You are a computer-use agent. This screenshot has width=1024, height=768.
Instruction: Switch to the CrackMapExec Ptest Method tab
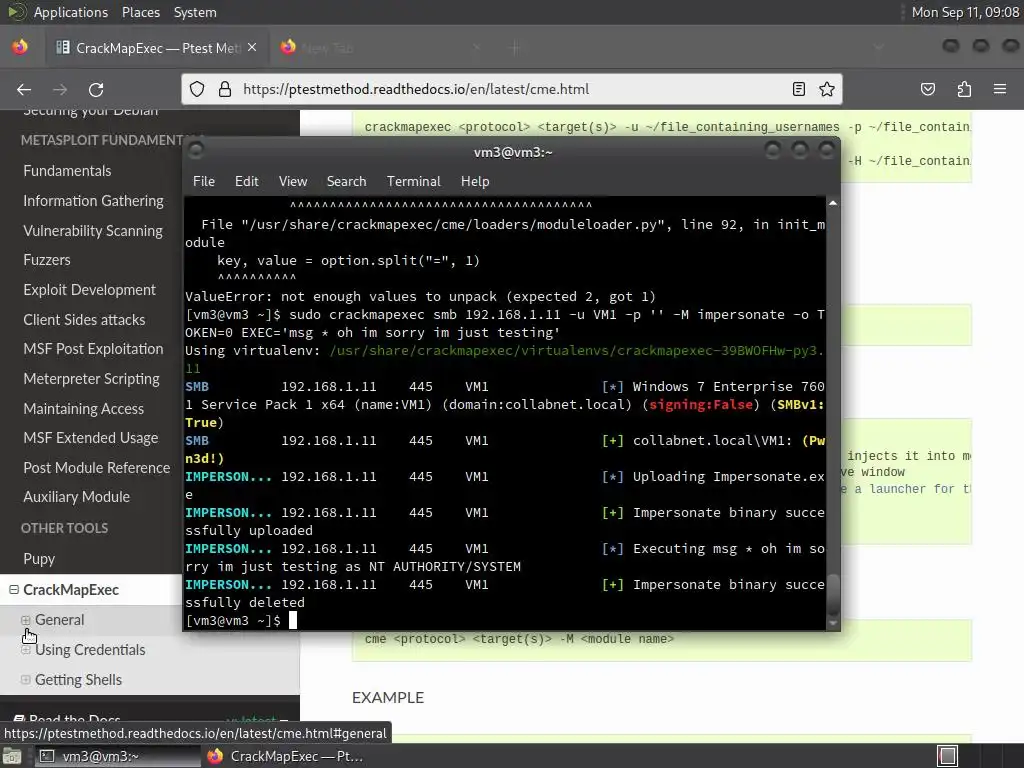[157, 48]
